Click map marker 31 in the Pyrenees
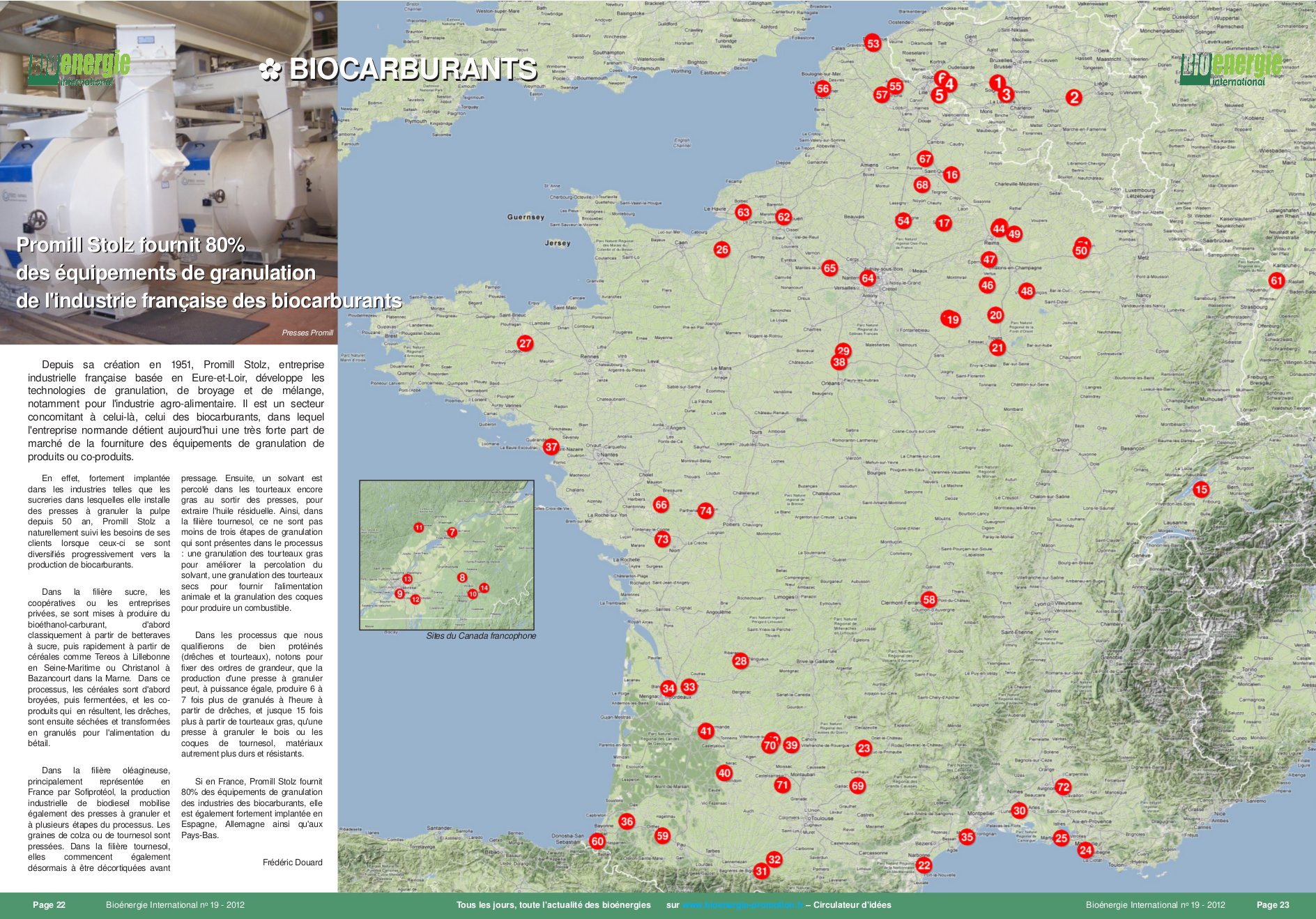Viewport: 1316px width, 919px height. [x=761, y=871]
